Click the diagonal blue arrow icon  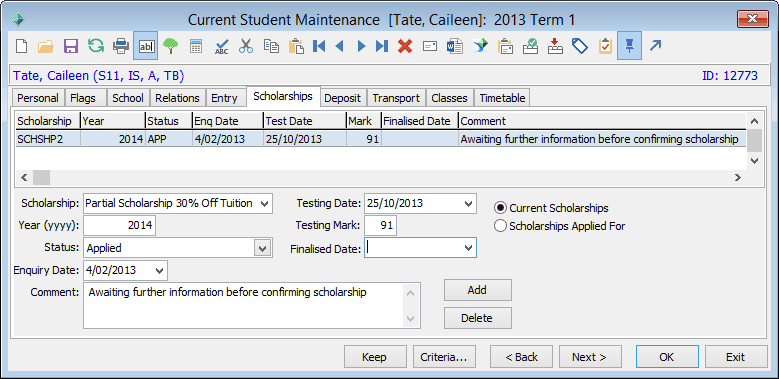click(656, 46)
